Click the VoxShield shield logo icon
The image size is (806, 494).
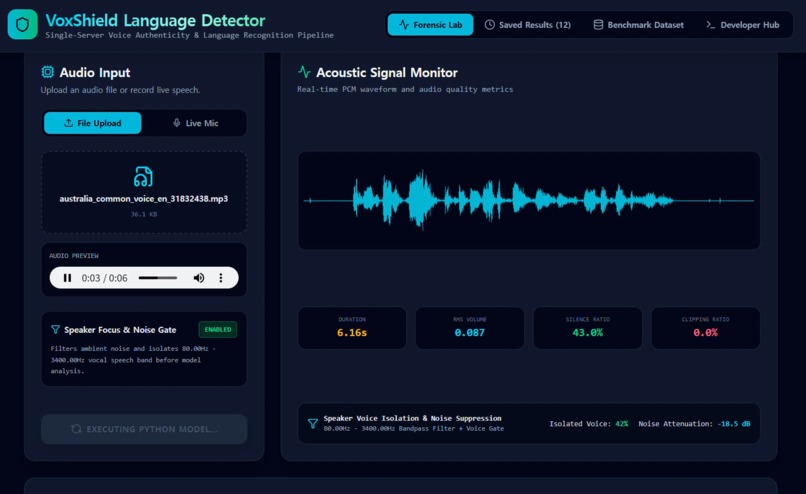point(23,24)
